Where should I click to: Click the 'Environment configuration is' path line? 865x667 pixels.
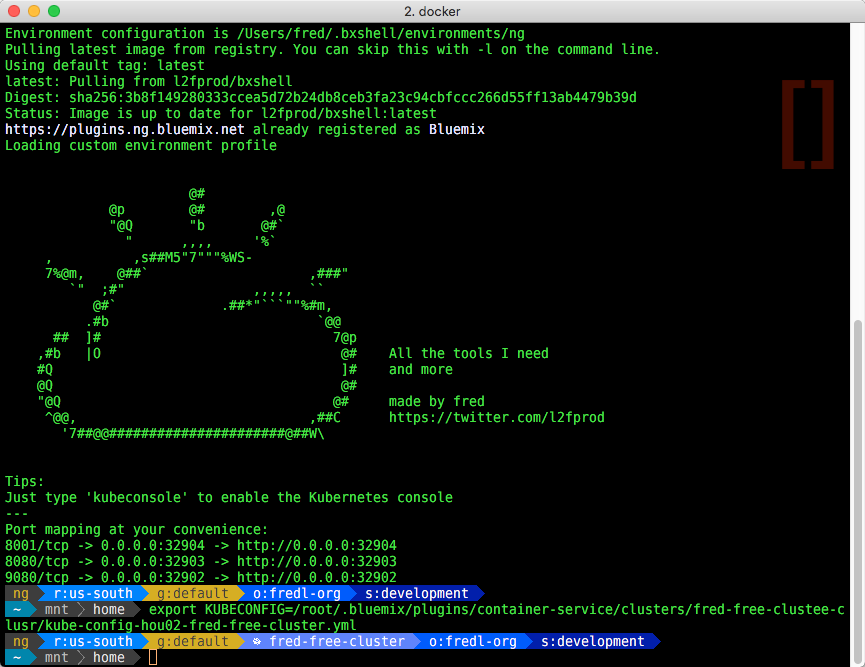coord(265,34)
